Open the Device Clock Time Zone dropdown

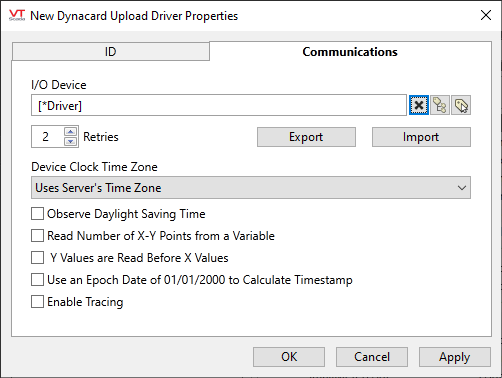(x=251, y=188)
